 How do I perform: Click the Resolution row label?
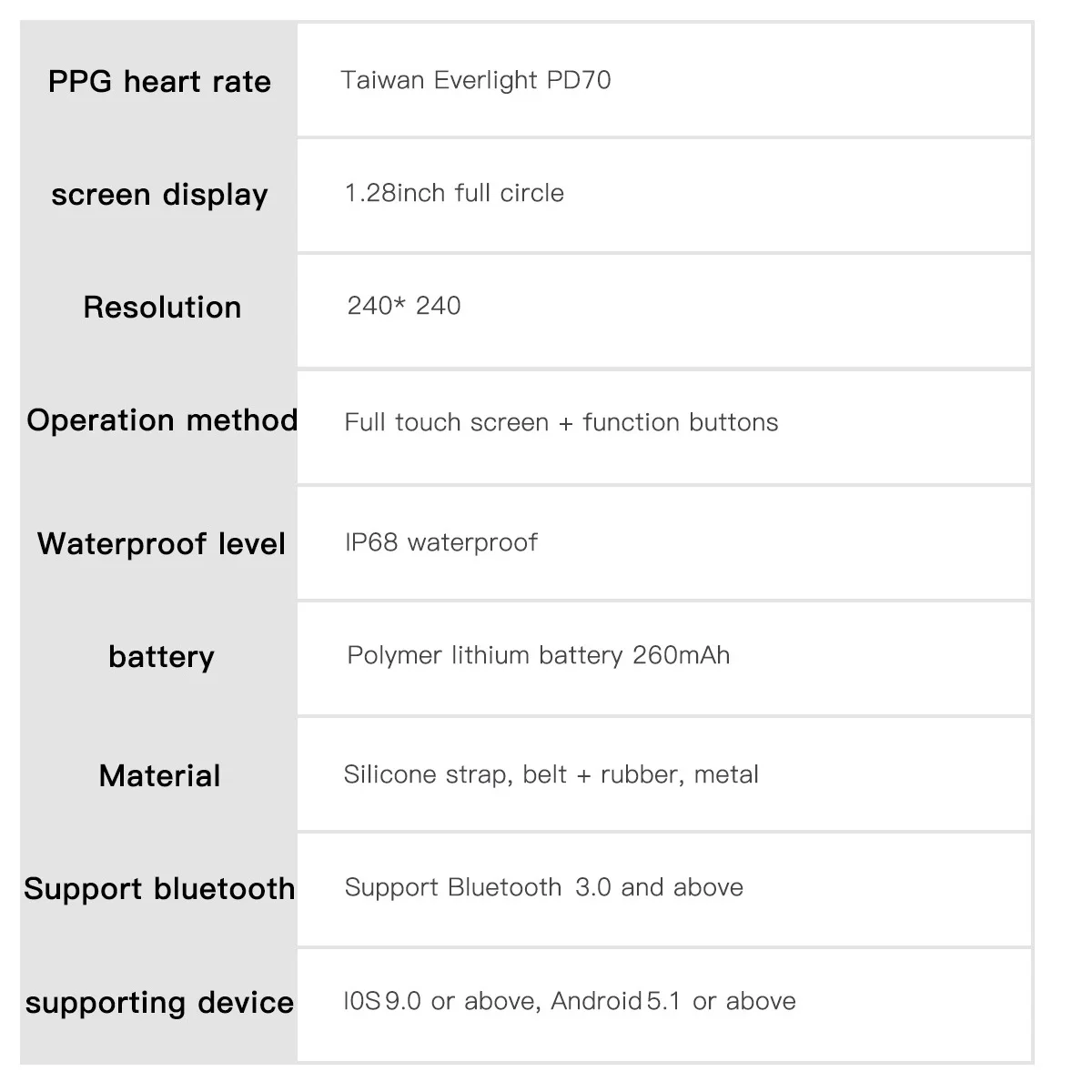(162, 308)
